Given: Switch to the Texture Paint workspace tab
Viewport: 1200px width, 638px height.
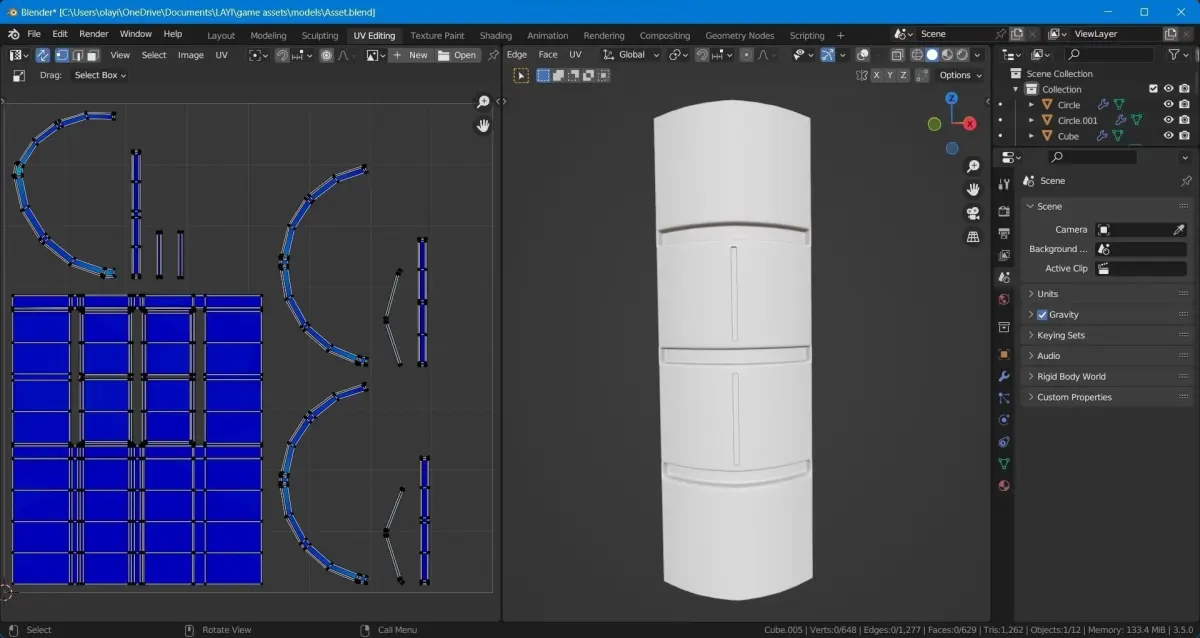Looking at the screenshot, I should [x=437, y=35].
